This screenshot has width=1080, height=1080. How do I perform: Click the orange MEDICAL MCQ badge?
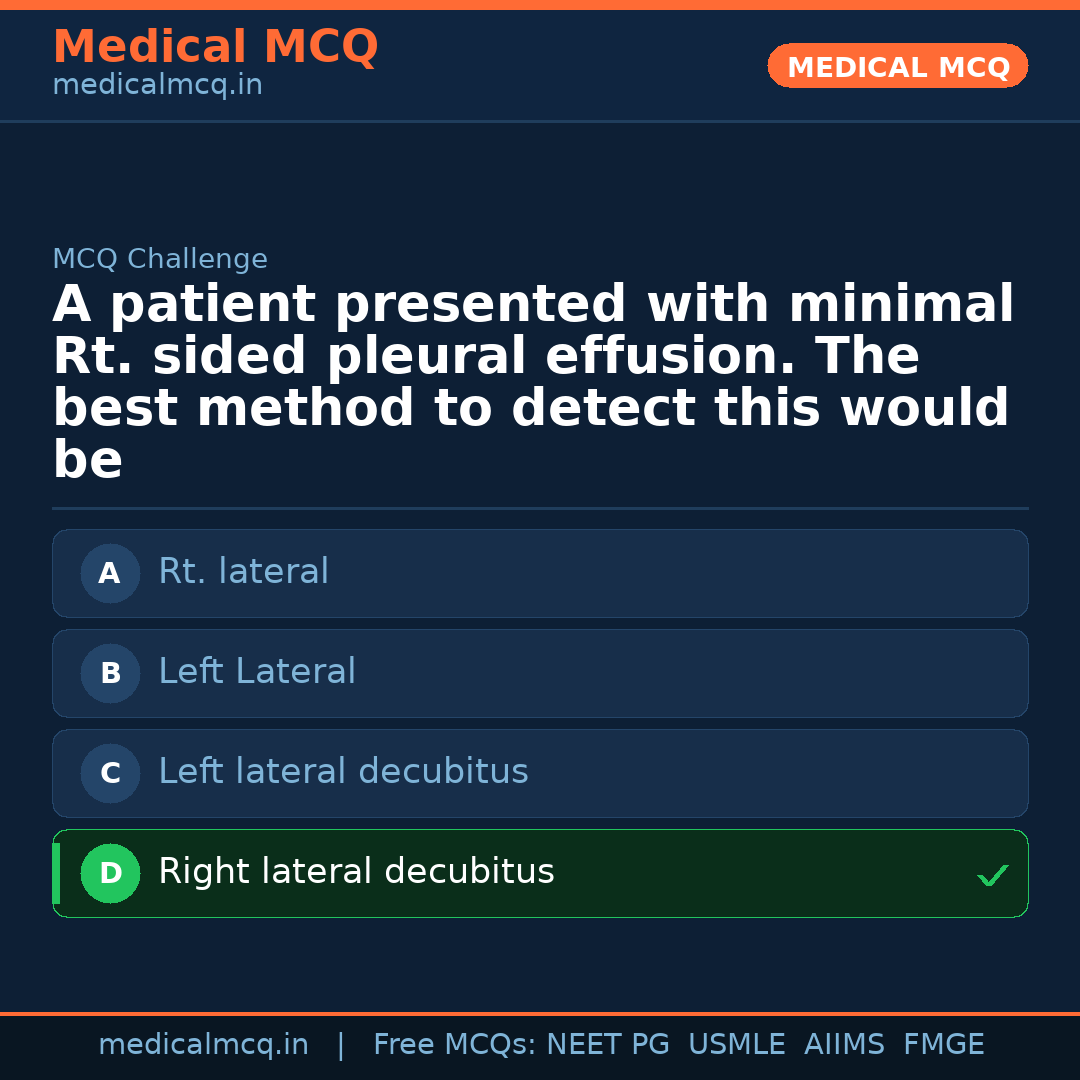(x=897, y=66)
